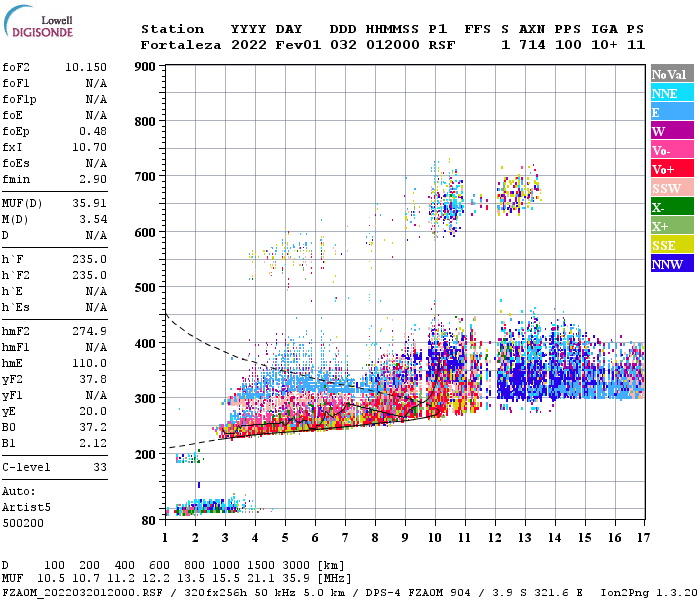
Task: Click the FZA0M_2022032012000.RSF file name
Action: (83, 592)
